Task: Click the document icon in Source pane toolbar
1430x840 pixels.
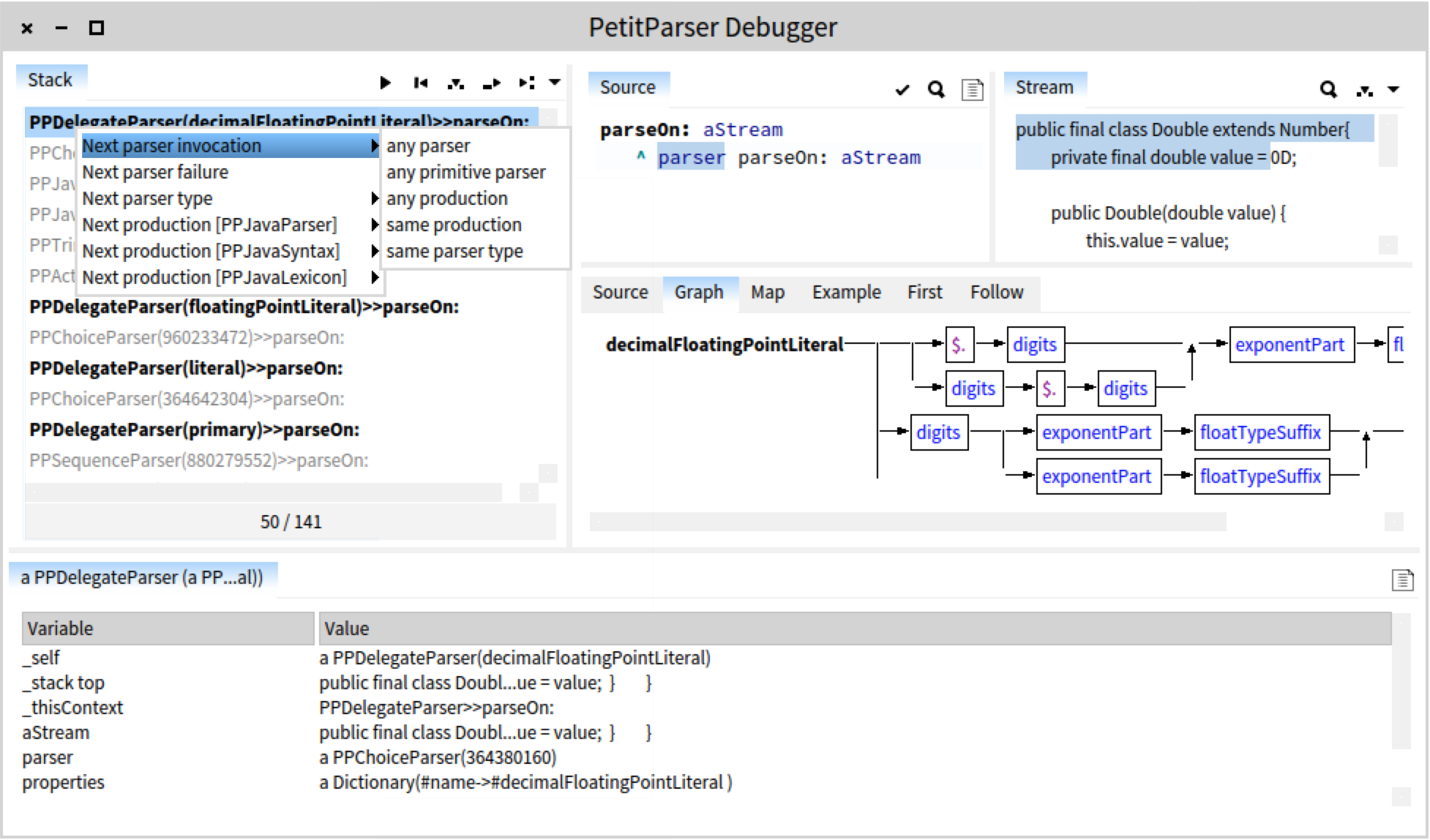Action: pos(972,90)
